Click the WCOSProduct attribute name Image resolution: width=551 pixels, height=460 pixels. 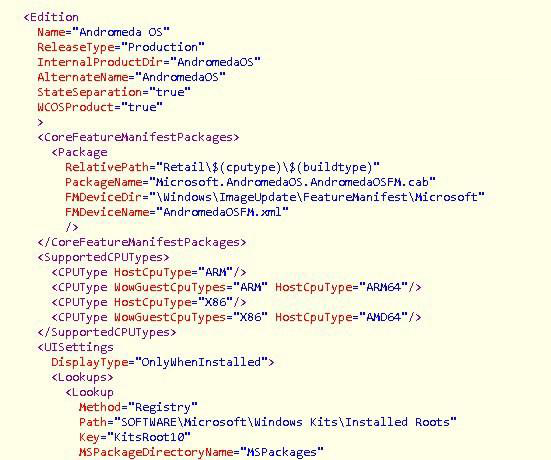tap(75, 107)
